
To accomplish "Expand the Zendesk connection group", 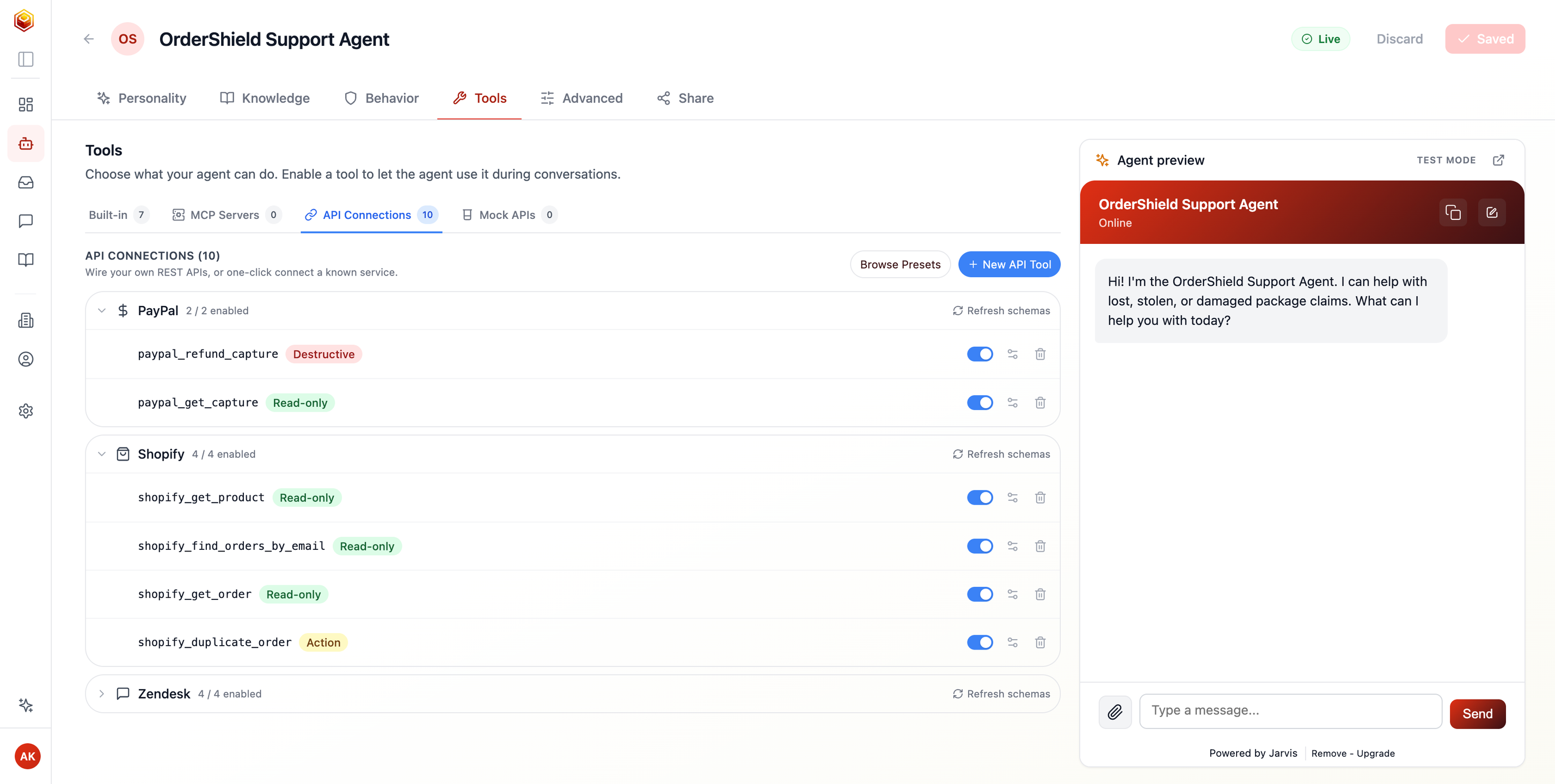I will (101, 694).
